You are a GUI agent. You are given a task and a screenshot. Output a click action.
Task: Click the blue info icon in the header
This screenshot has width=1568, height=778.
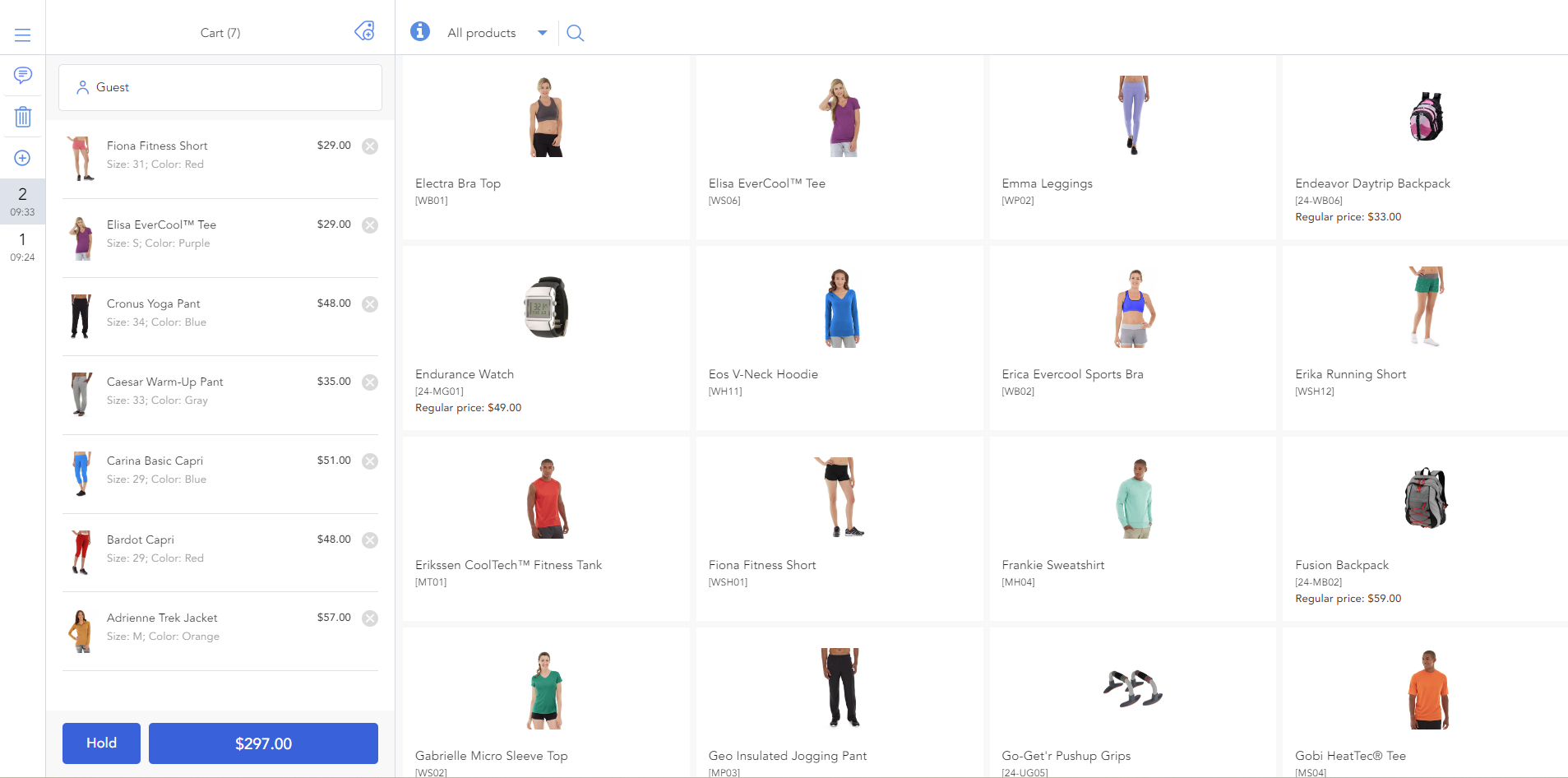[420, 32]
